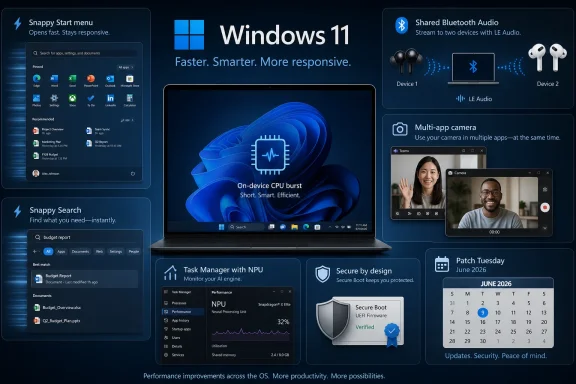Screen dimensions: 576x384
Task: Open the Team Sync recommended document
Action: 98,131
